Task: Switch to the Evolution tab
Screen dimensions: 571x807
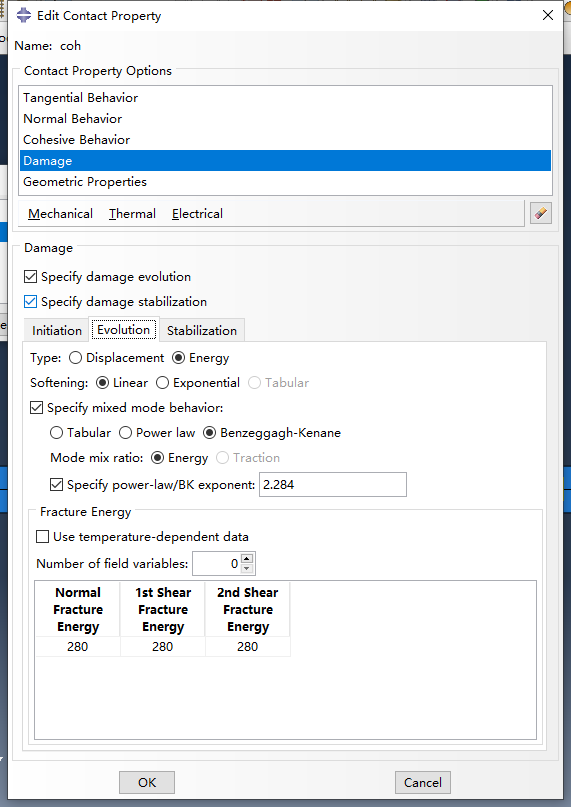Action: click(124, 329)
